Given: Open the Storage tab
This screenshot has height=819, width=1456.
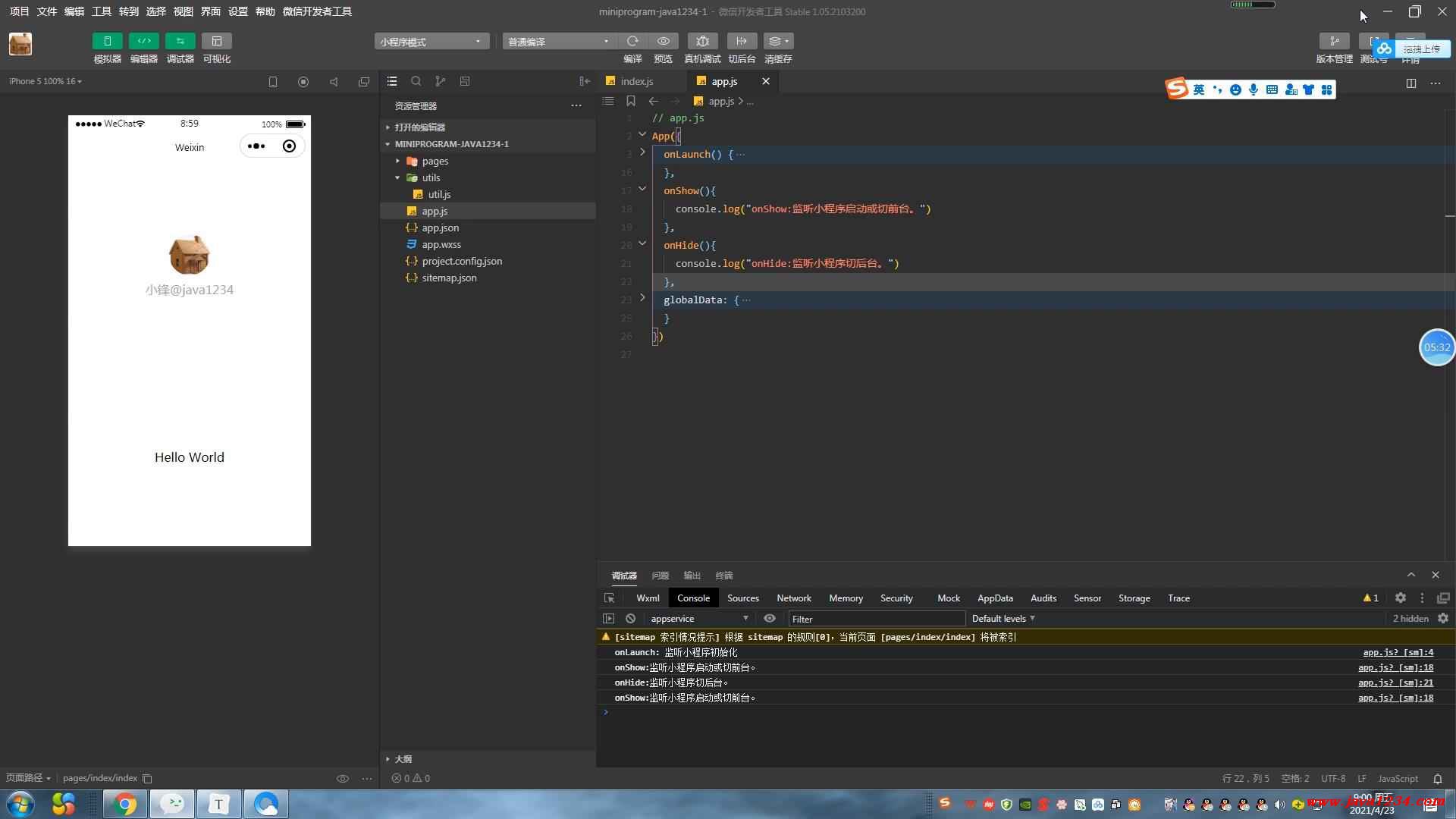Looking at the screenshot, I should click(1134, 598).
